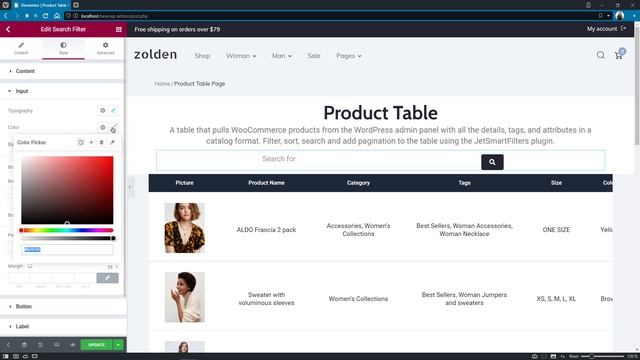640x360 pixels.
Task: Click the Preview Changes eye icon
Action: click(x=73, y=345)
